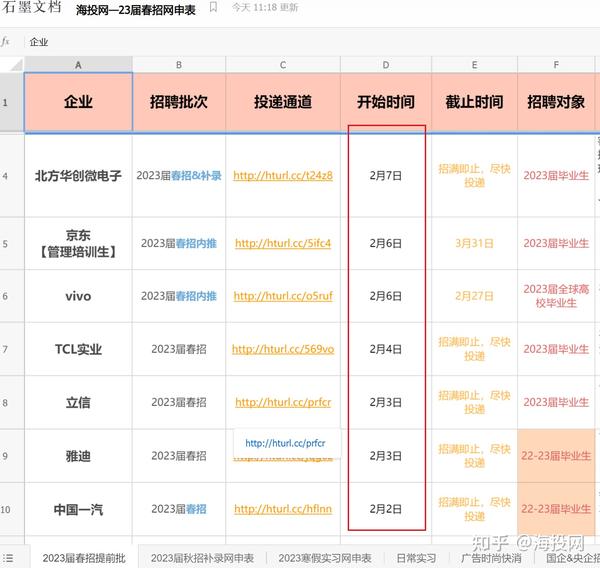Select column E header
Image resolution: width=600 pixels, height=568 pixels.
pyautogui.click(x=474, y=65)
